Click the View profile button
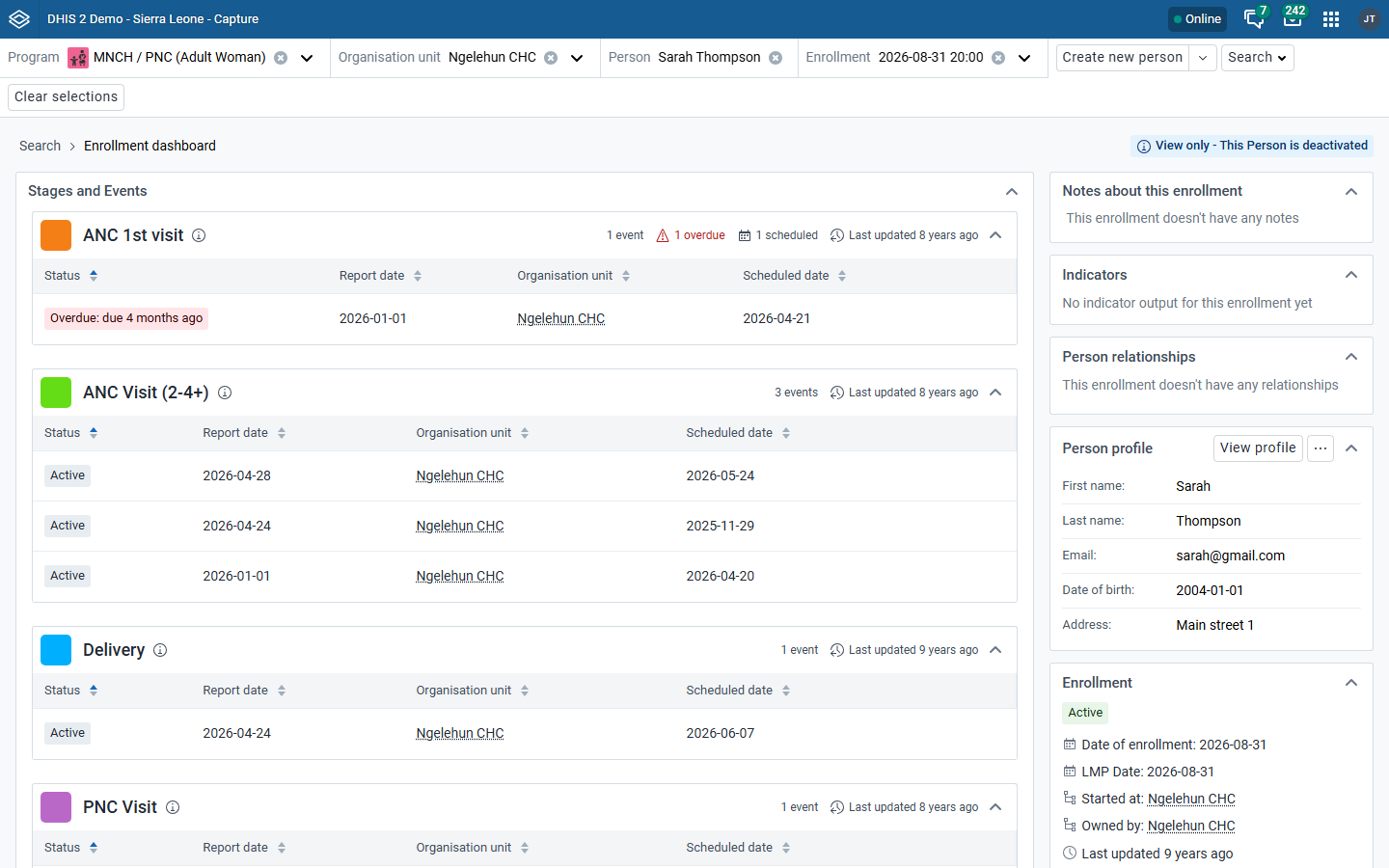This screenshot has width=1389, height=868. point(1258,448)
